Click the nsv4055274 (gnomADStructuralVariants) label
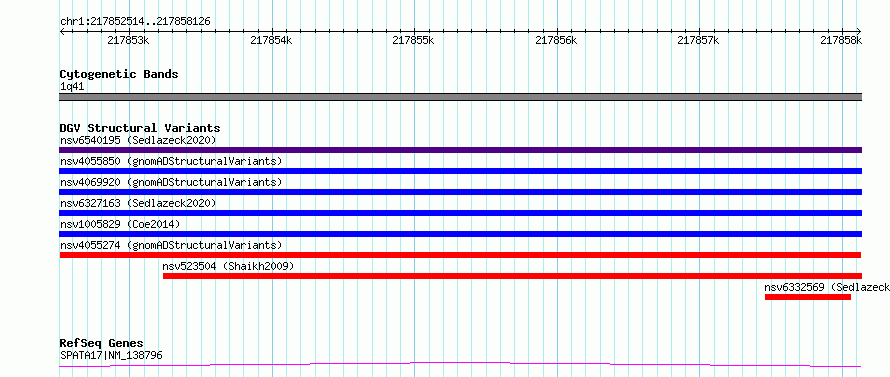The height and width of the screenshot is (377, 890). click(x=171, y=245)
